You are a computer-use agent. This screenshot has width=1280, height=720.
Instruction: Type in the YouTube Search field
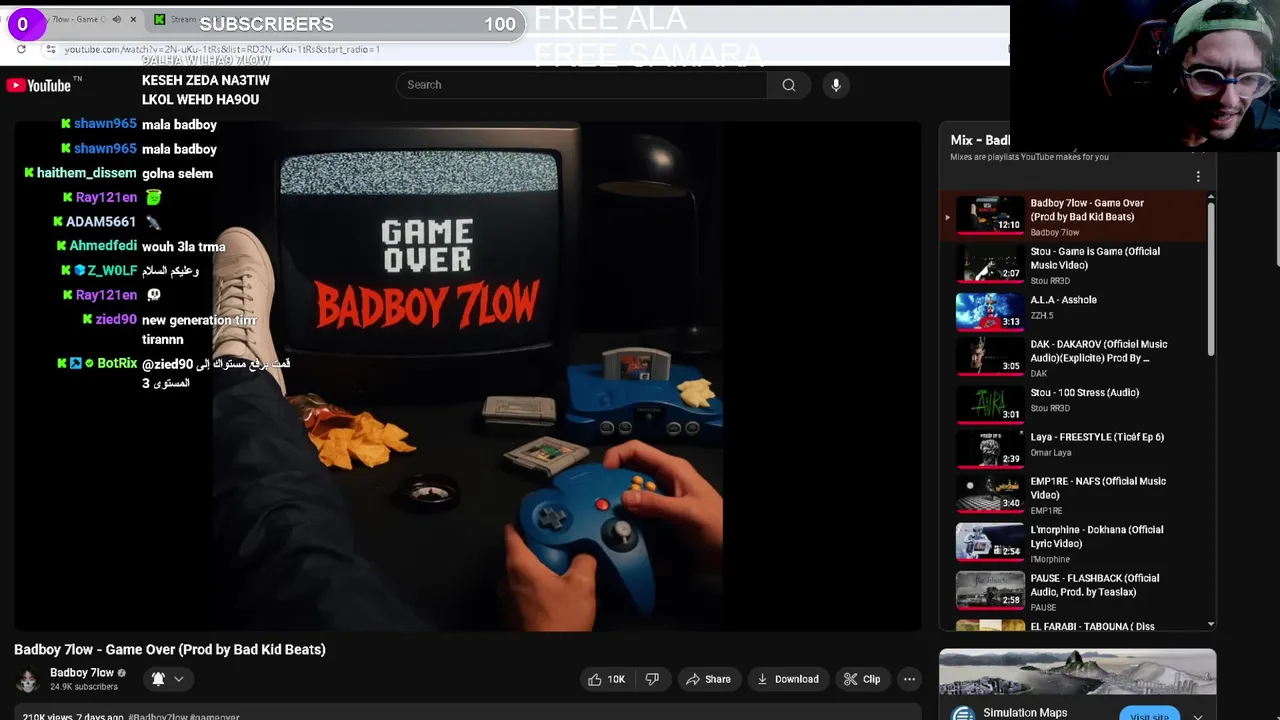click(582, 85)
